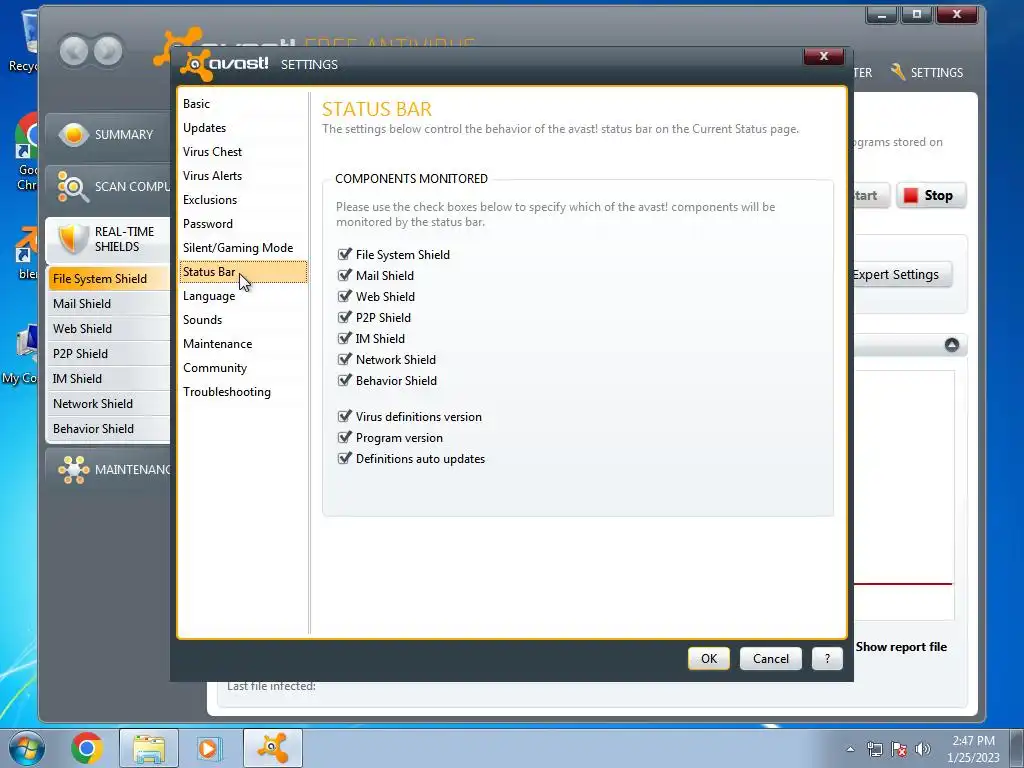Select Mail Shield in main sidebar
This screenshot has width=1024, height=768.
click(x=108, y=304)
